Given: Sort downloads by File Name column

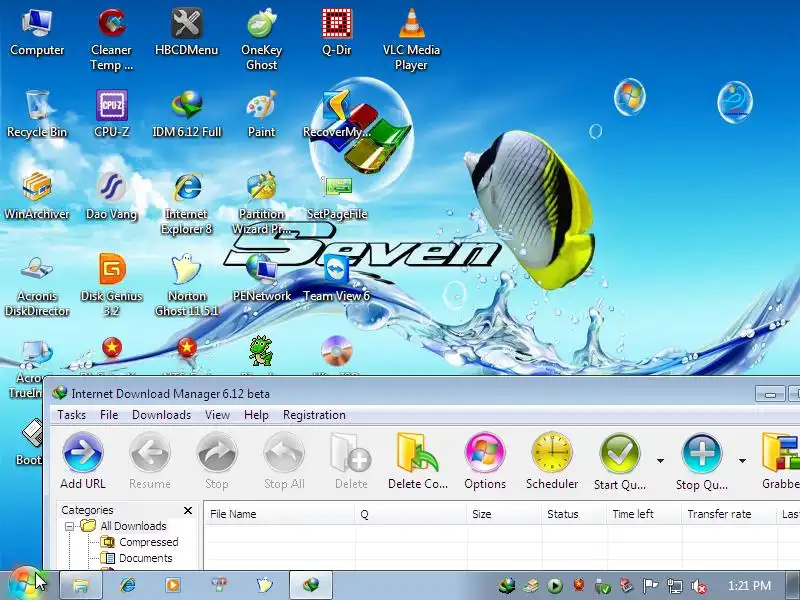Looking at the screenshot, I should [x=279, y=514].
